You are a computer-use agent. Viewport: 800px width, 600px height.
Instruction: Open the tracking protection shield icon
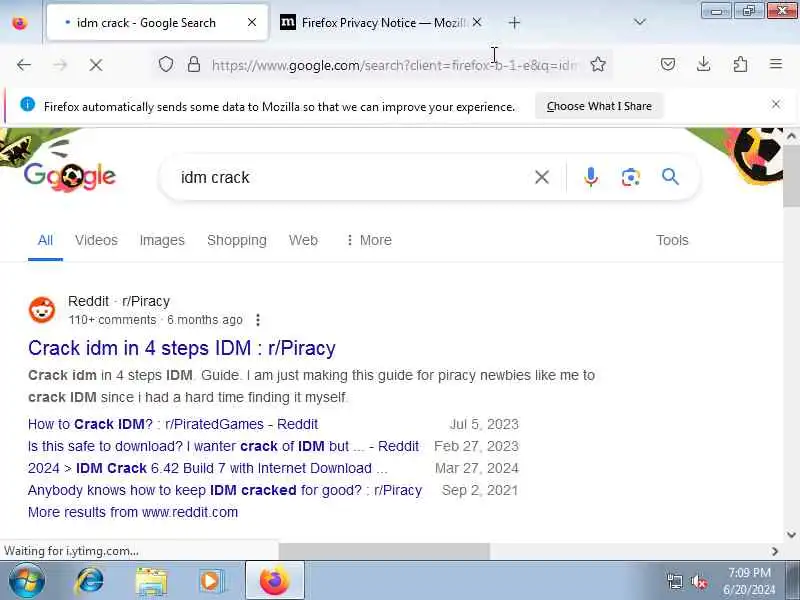(166, 65)
